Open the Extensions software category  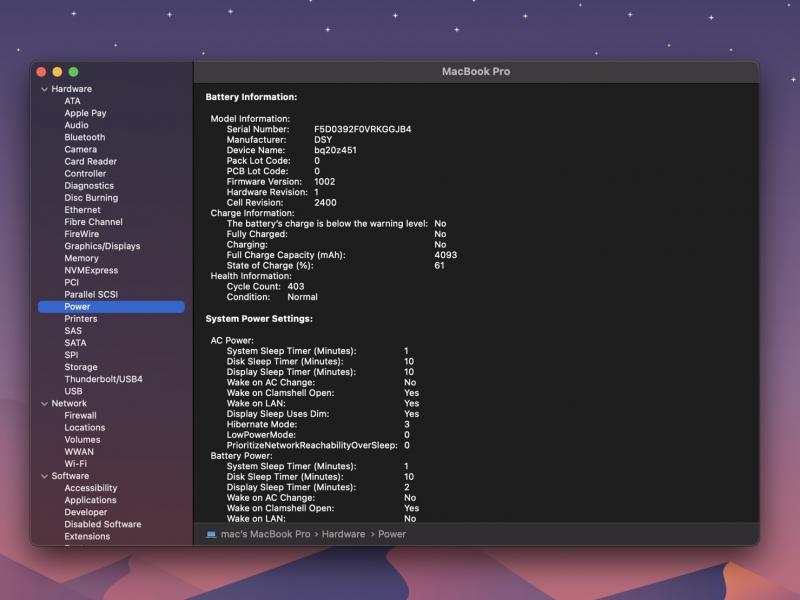tap(87, 537)
